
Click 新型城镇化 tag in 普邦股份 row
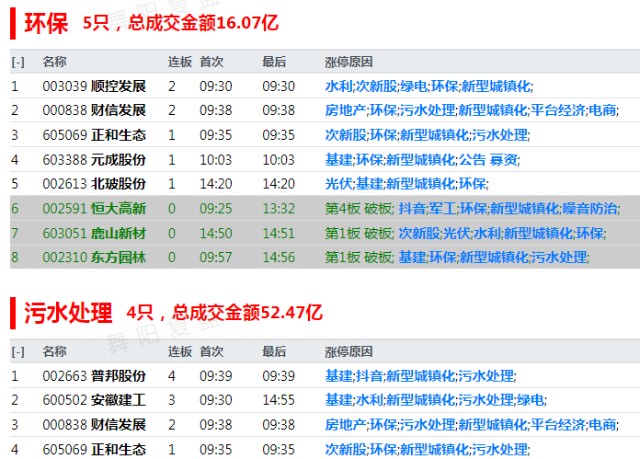[x=420, y=376]
